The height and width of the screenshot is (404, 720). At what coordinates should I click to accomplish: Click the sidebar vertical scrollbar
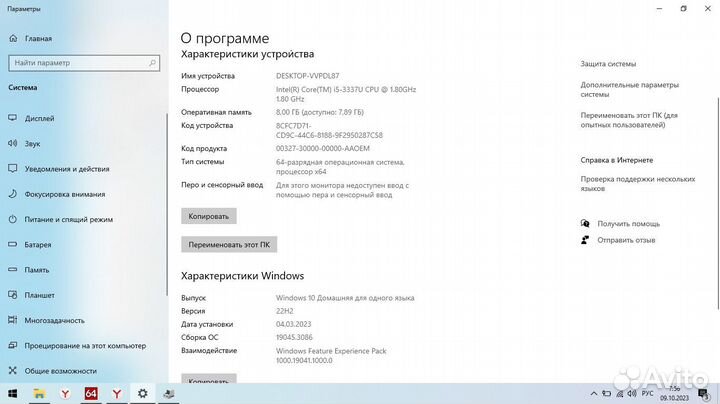(x=167, y=204)
